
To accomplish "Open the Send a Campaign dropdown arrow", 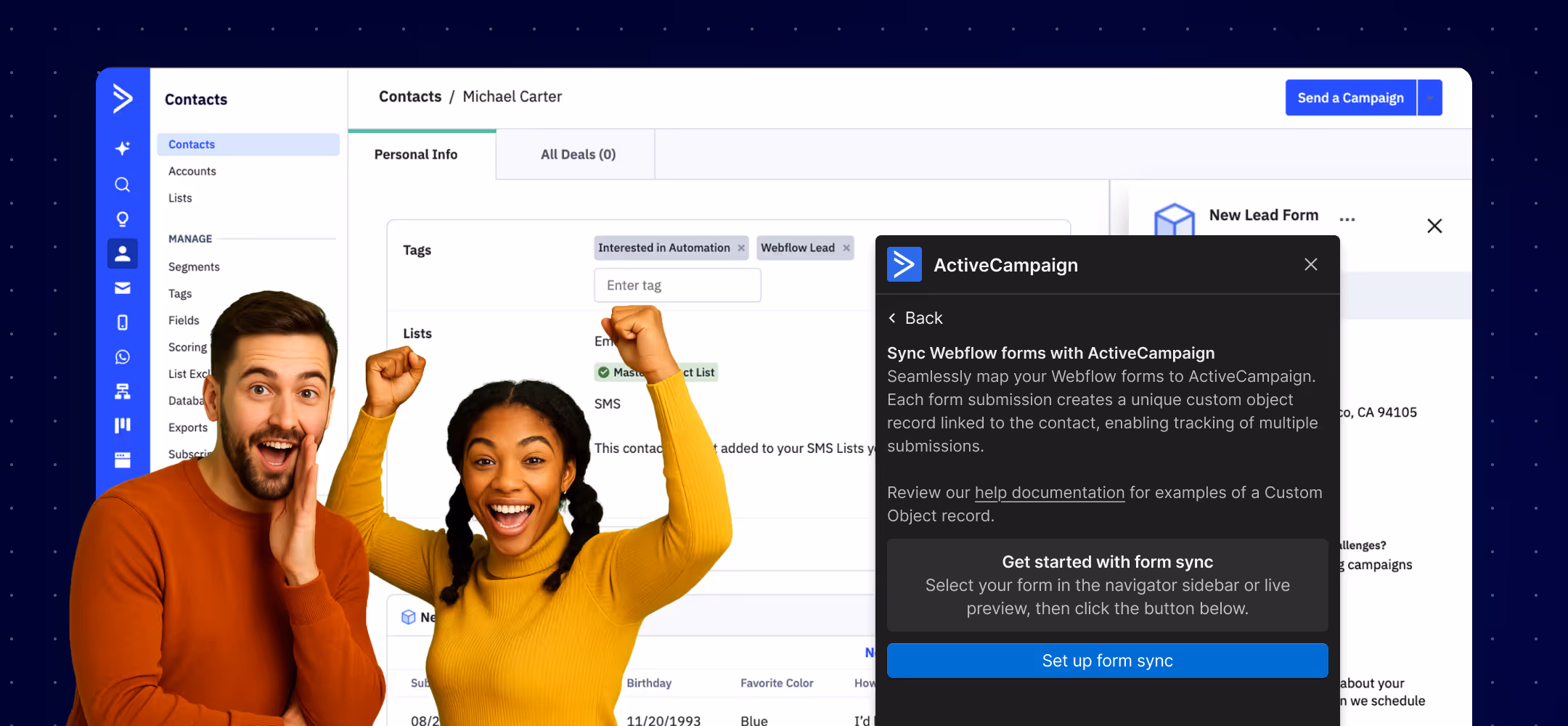I will click(1429, 97).
